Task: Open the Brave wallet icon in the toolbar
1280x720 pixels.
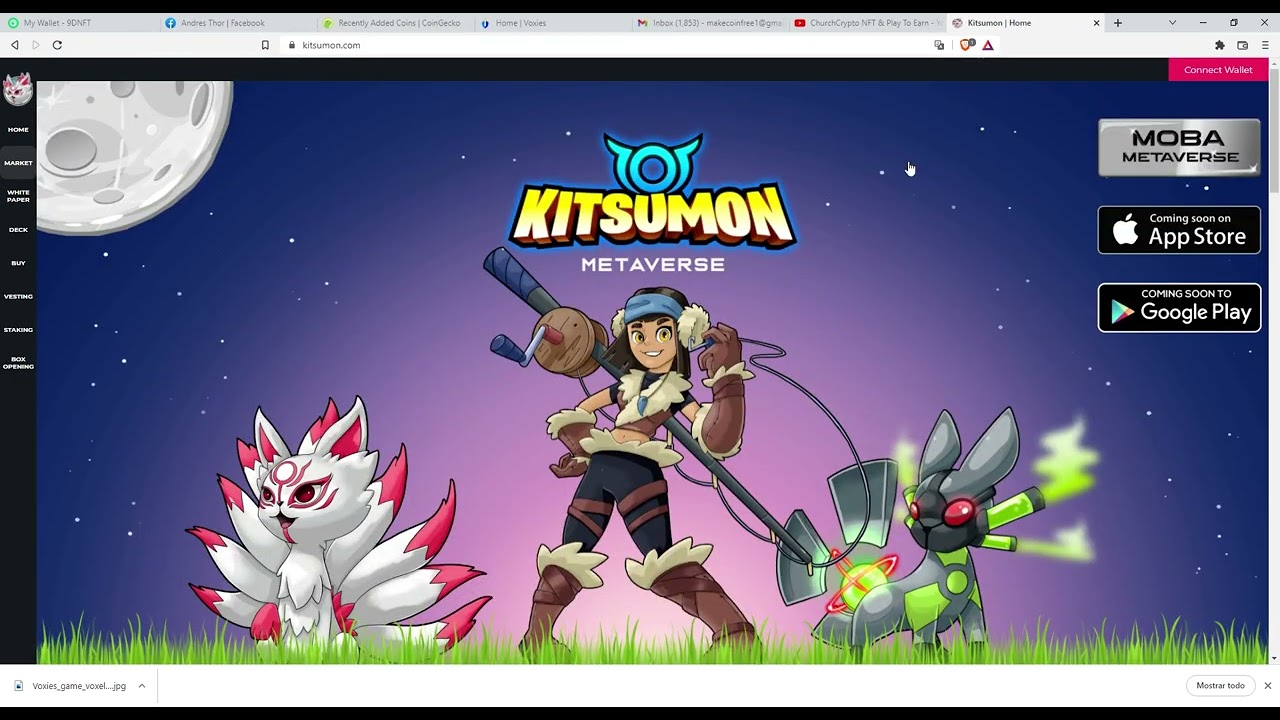Action: 1243,45
